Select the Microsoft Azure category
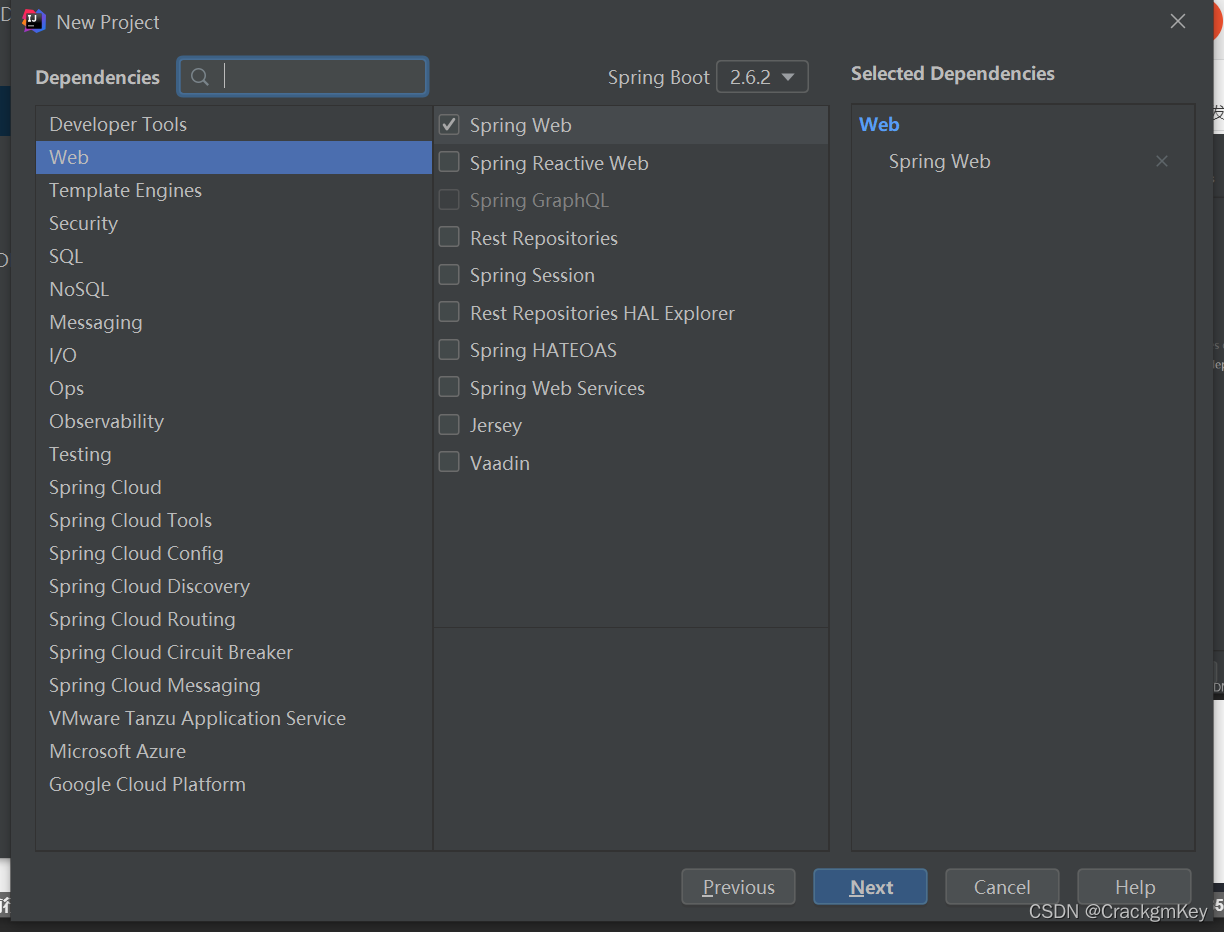The width and height of the screenshot is (1224, 932). (234, 751)
